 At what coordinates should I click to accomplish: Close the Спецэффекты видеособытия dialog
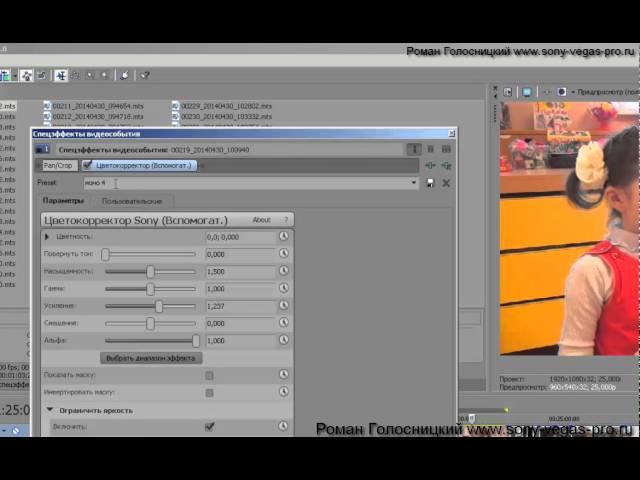coord(451,133)
